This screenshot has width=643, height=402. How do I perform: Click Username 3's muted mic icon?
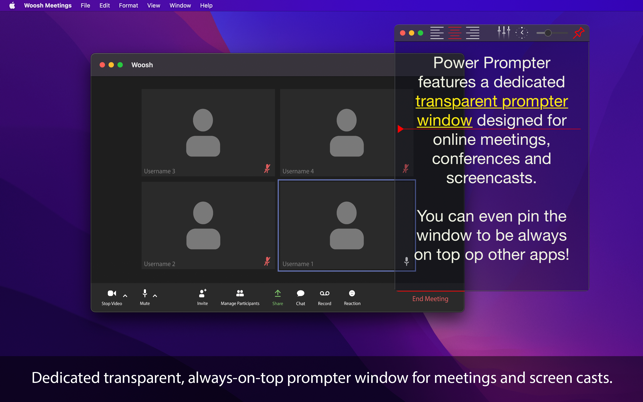click(x=267, y=168)
